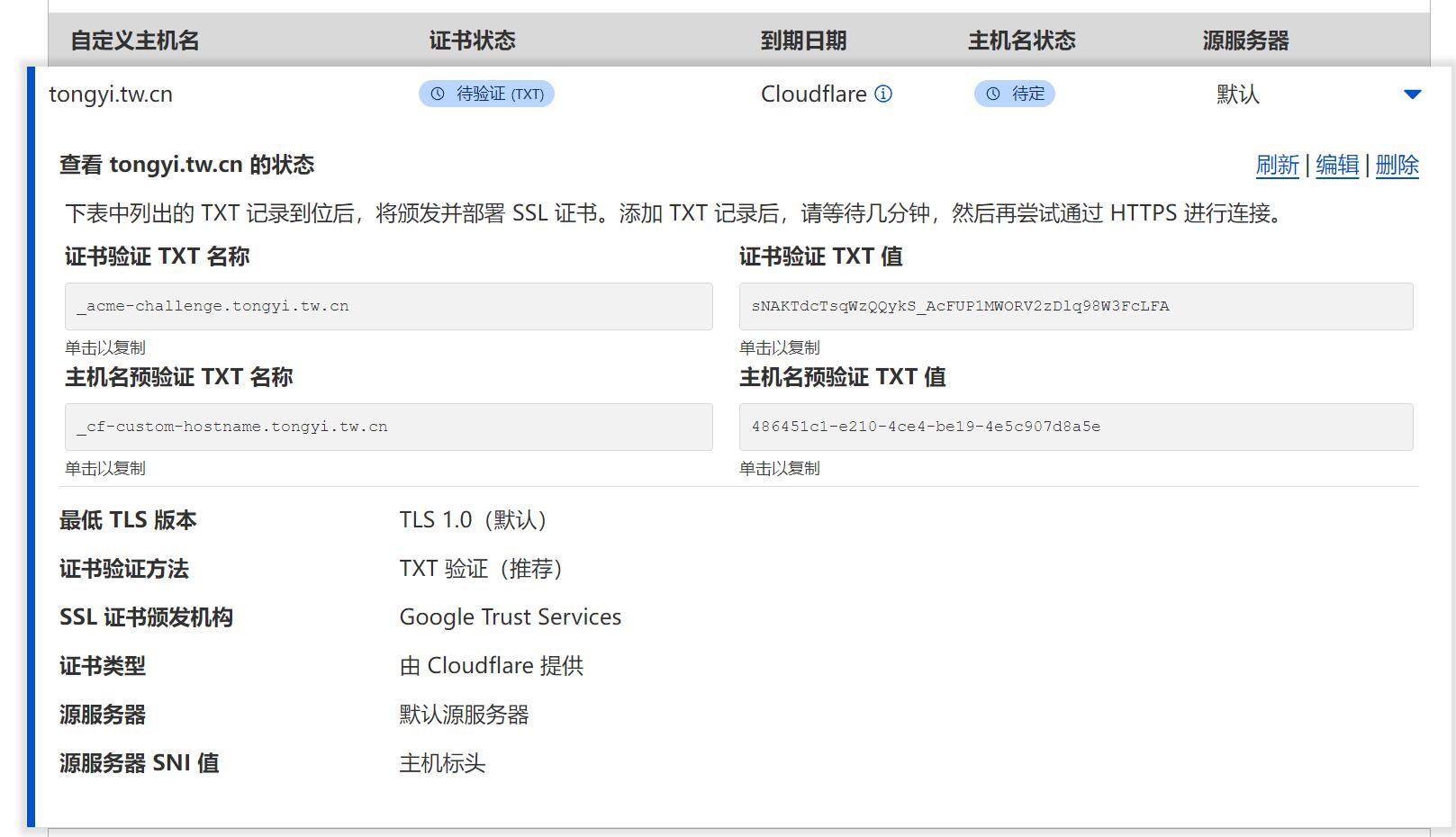
Task: Open the 到期日期 column sort options
Action: click(x=803, y=40)
